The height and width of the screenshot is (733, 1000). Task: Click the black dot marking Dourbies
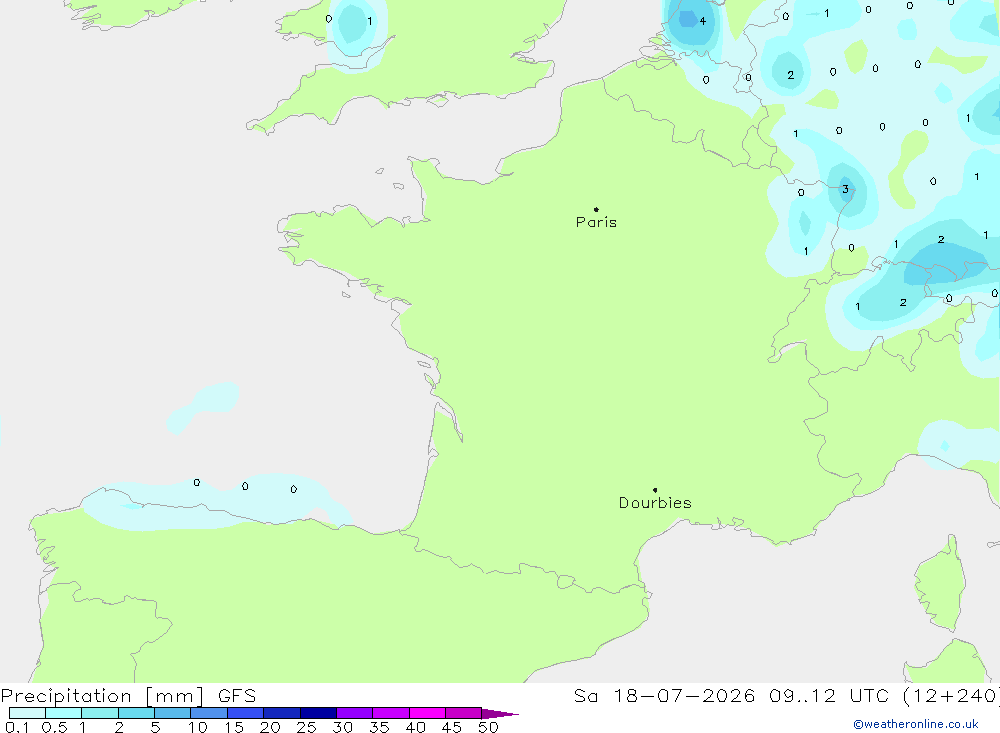click(655, 490)
